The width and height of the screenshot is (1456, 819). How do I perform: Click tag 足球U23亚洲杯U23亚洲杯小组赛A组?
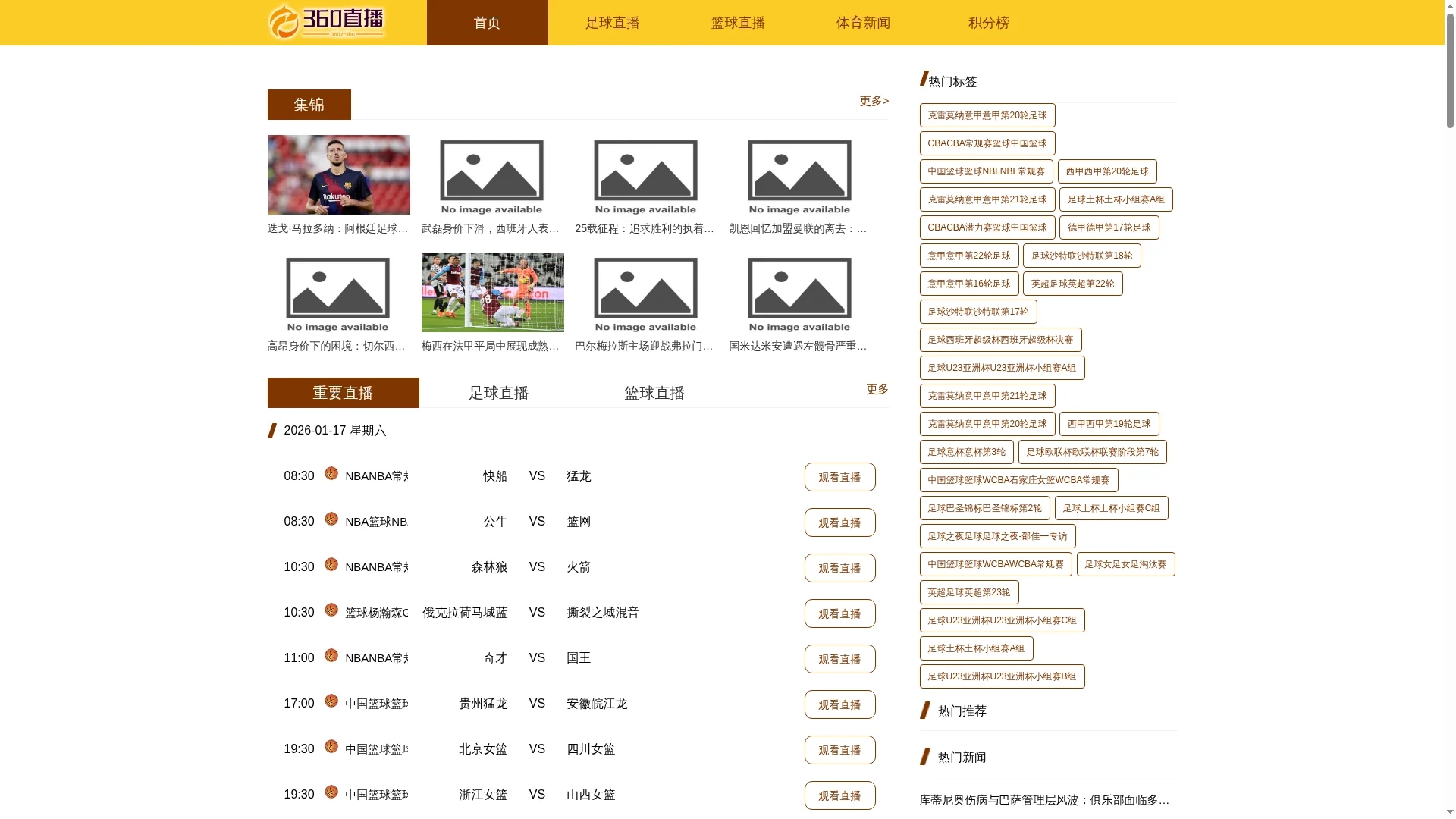(x=1002, y=368)
